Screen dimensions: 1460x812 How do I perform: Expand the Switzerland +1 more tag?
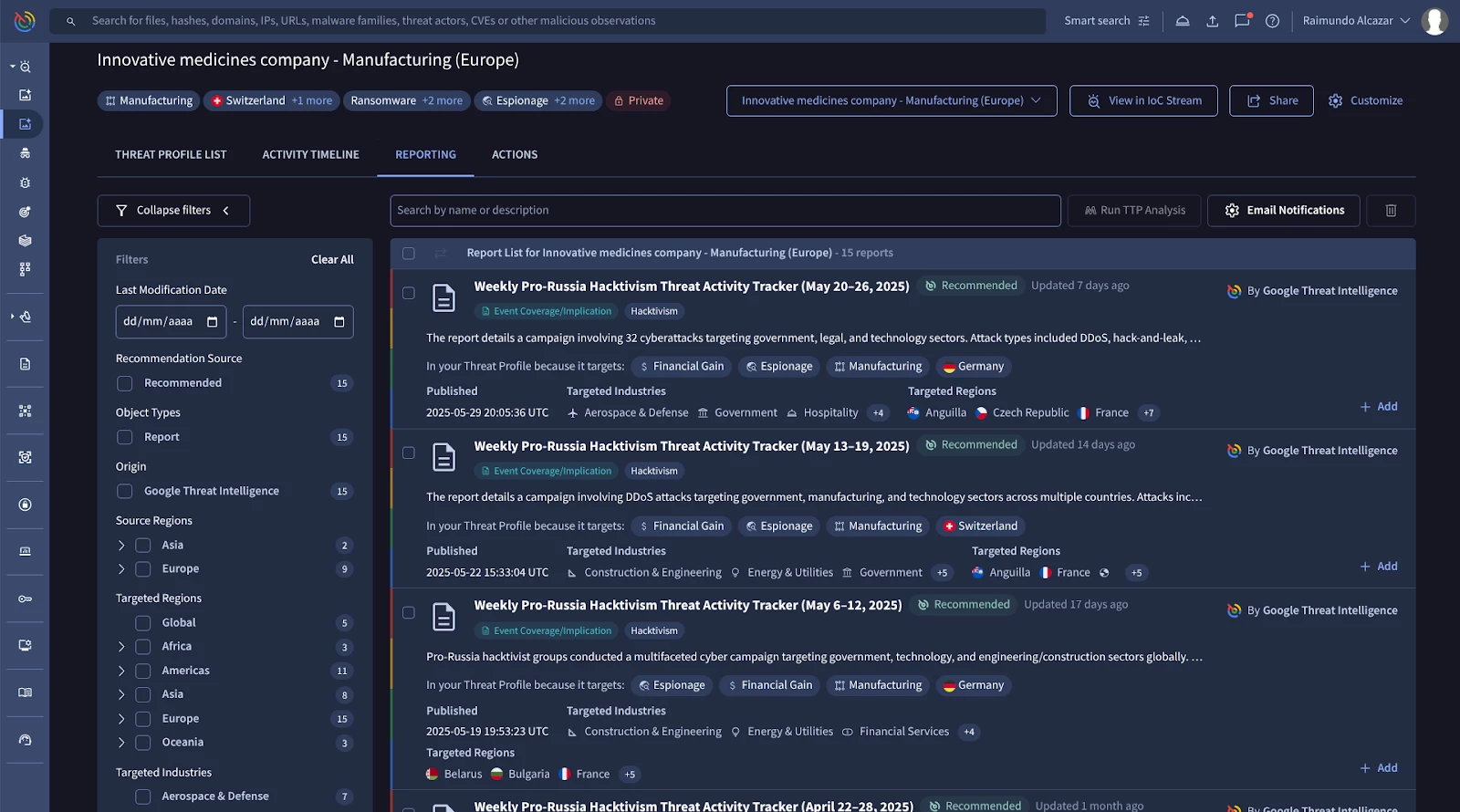coord(271,100)
